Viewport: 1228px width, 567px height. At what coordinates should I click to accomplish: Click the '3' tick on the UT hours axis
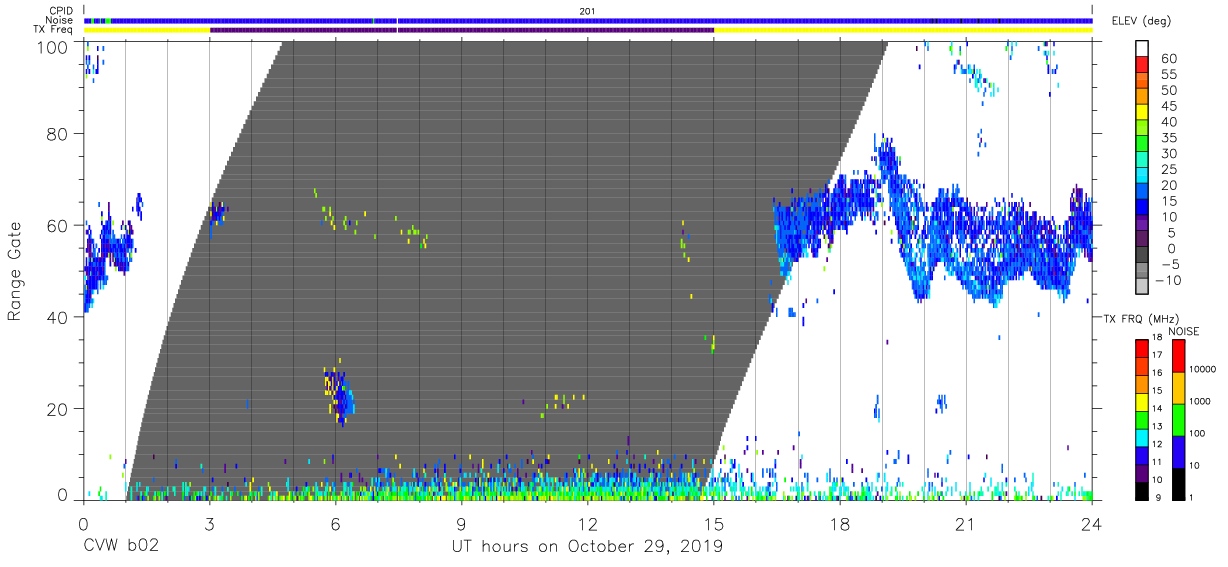(x=209, y=524)
